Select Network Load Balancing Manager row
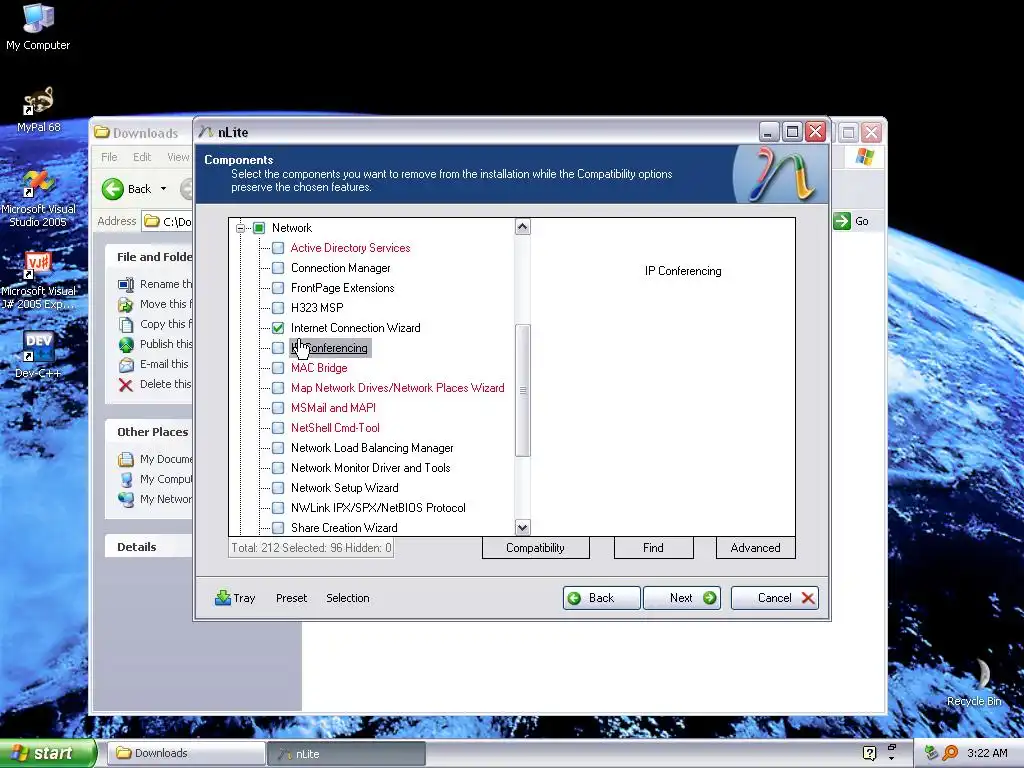1024x768 pixels. [x=372, y=448]
